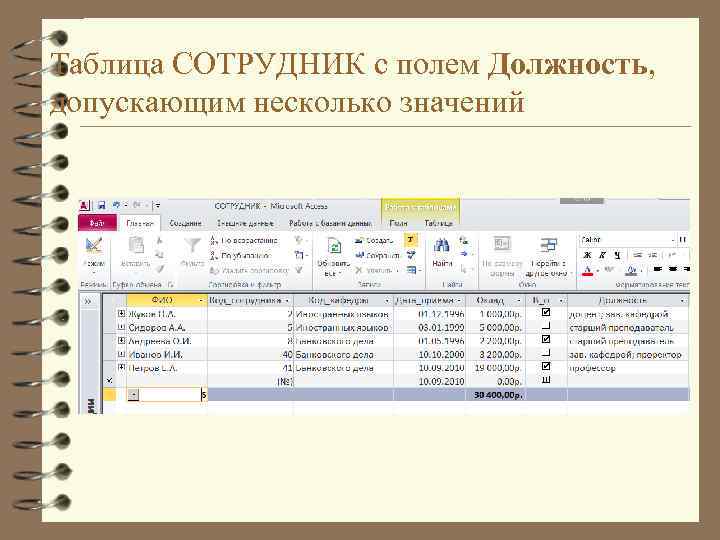The height and width of the screenshot is (540, 720).
Task: Open the ФИО column header dropdown
Action: coord(201,301)
